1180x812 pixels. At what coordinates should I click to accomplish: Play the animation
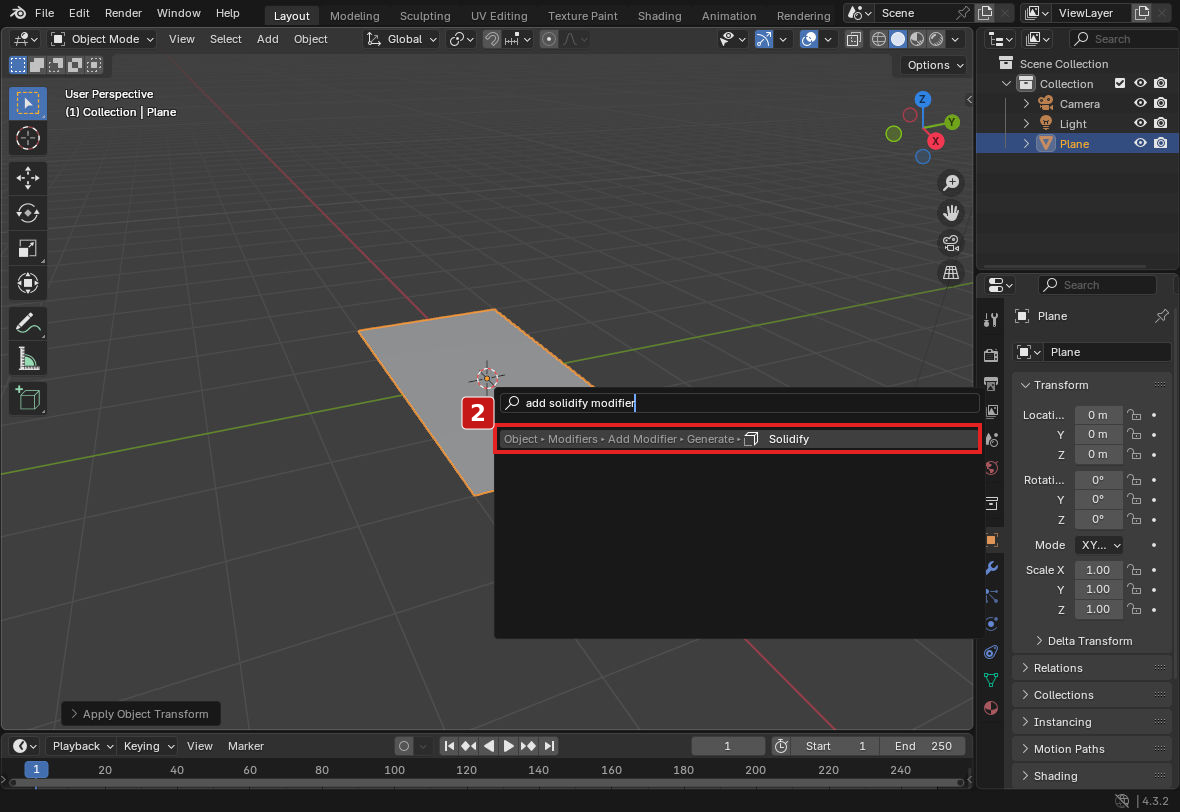coord(509,747)
